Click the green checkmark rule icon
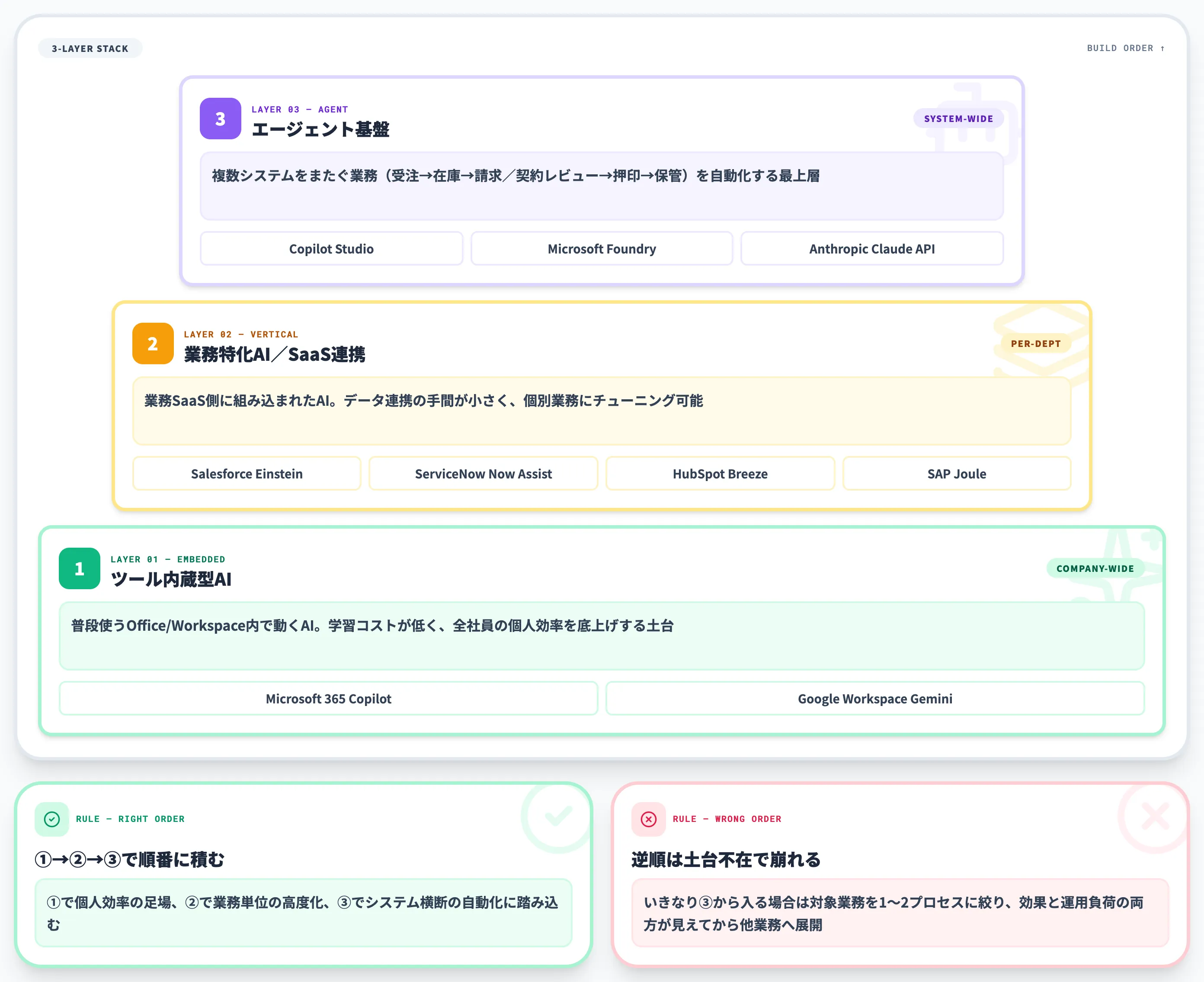Screen dimensions: 1204x982 tap(52, 819)
